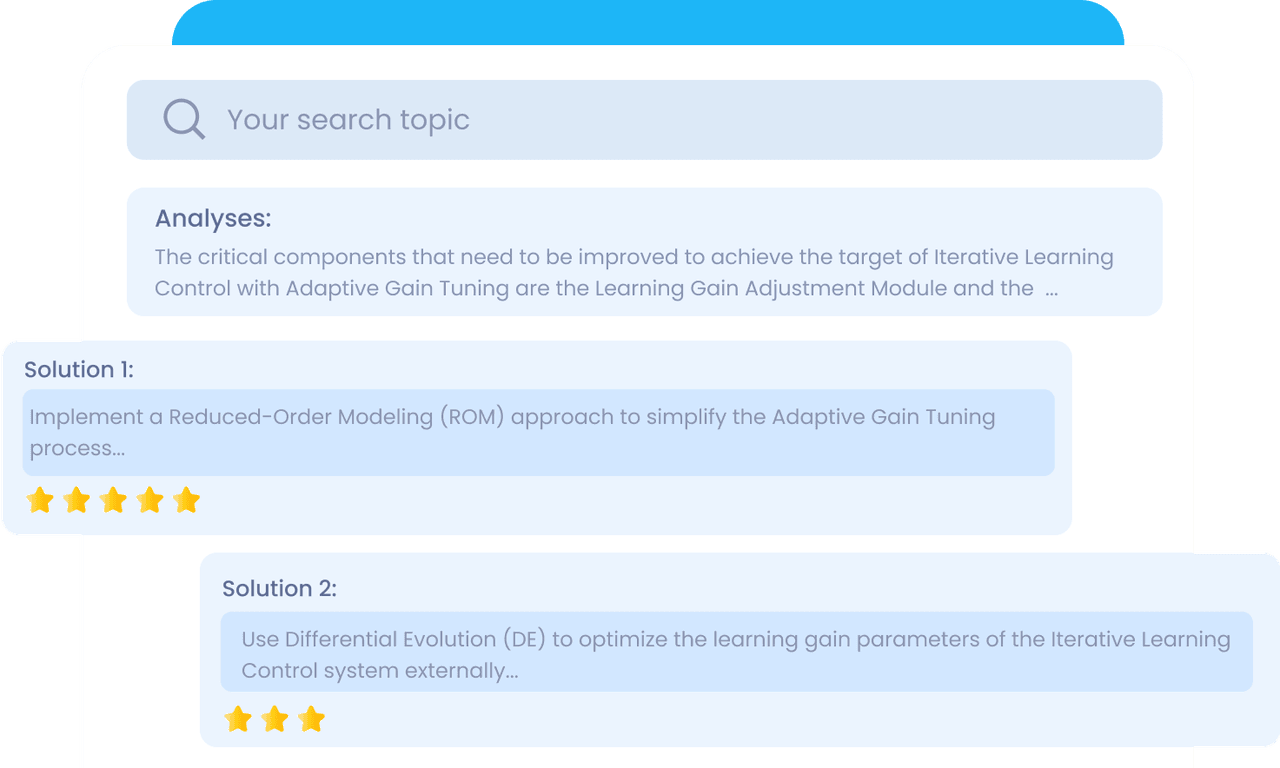Rate Solution 1 with the first star

[x=40, y=500]
